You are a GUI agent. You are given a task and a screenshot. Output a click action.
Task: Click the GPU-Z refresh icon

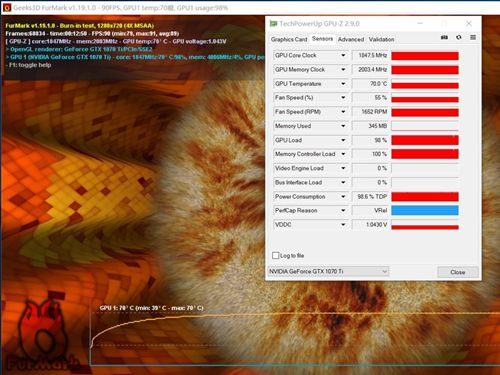click(459, 37)
